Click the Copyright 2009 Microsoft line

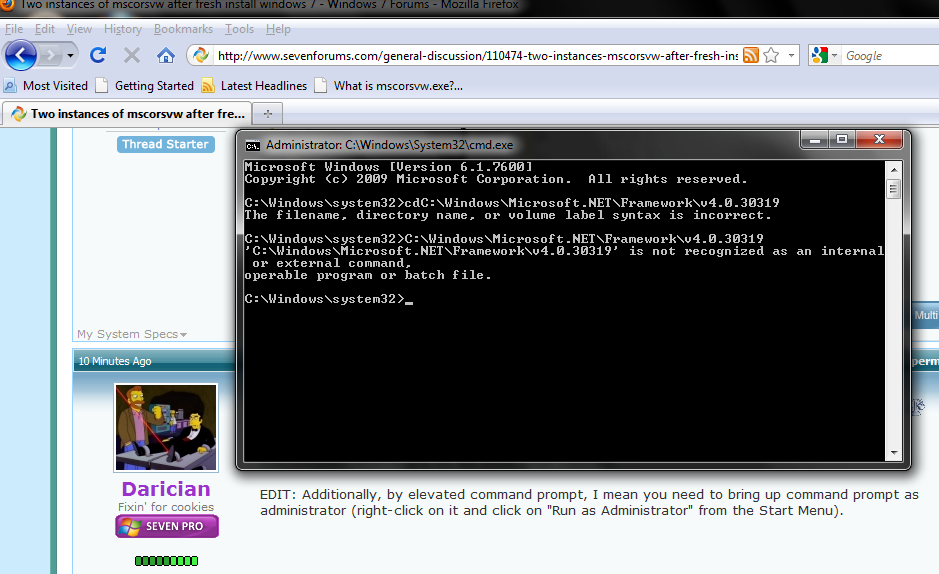(x=496, y=179)
